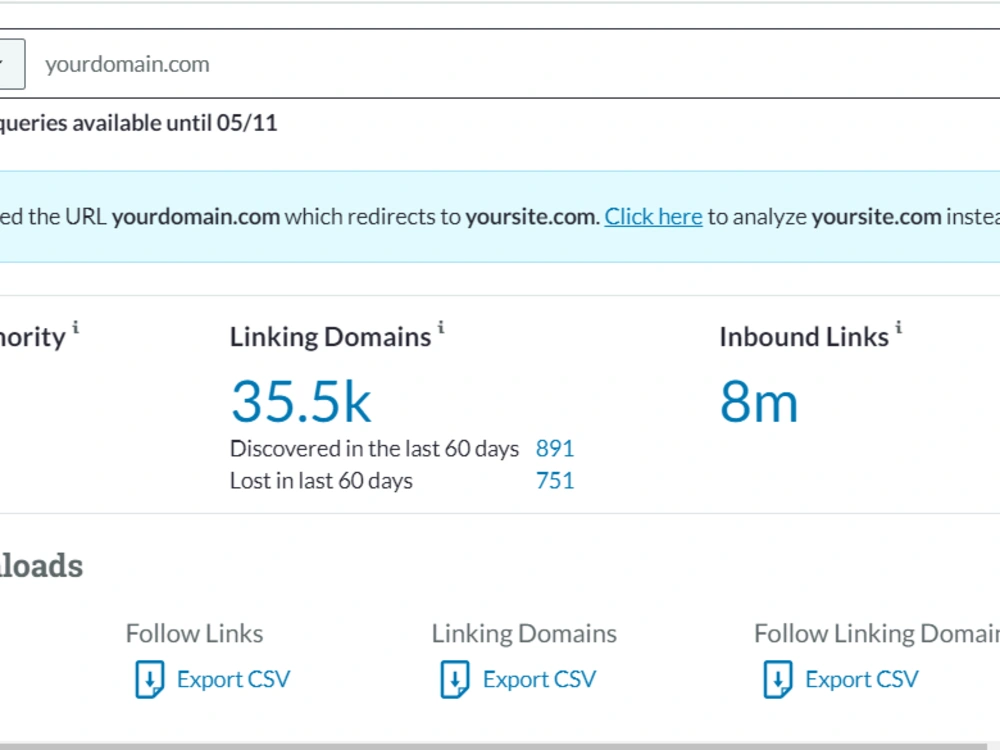The image size is (1000, 750).
Task: Click the Linking Domains download icon
Action: pos(455,680)
